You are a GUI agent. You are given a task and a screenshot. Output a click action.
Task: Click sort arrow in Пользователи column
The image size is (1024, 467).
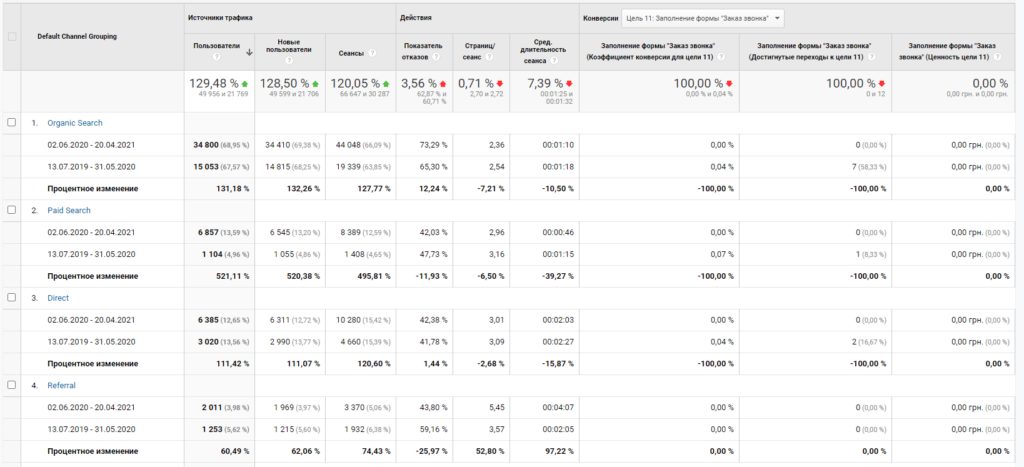(249, 54)
